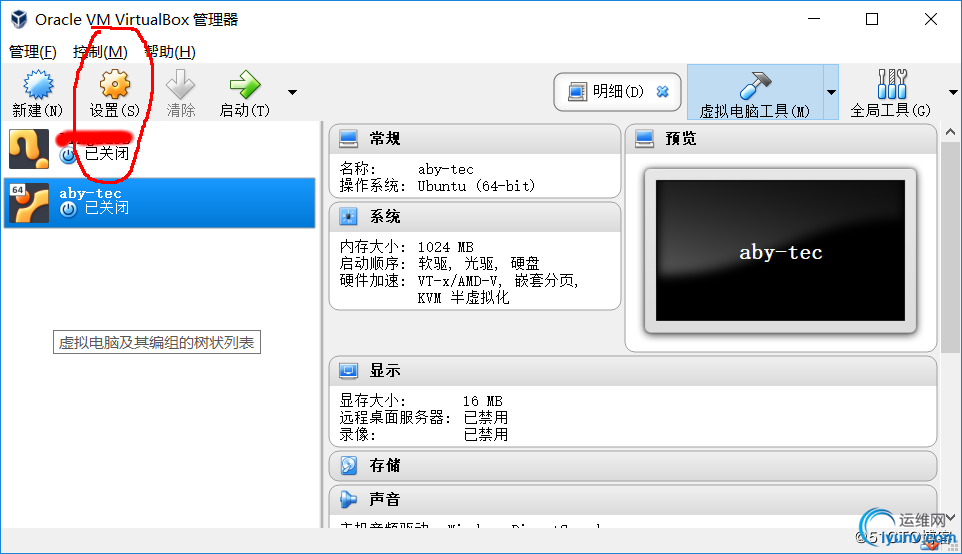Click the Audio (声音) section header
Screen dimensions: 962x554
pos(633,499)
